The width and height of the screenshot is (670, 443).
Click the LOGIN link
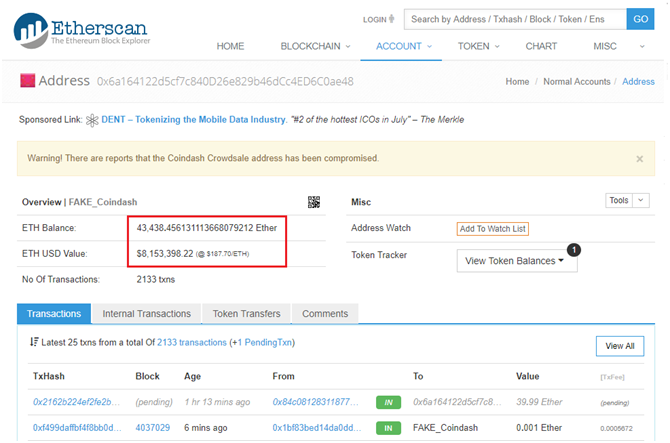click(378, 19)
